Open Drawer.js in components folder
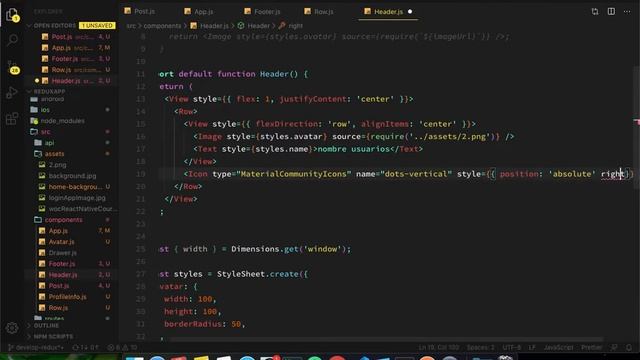 pos(62,253)
